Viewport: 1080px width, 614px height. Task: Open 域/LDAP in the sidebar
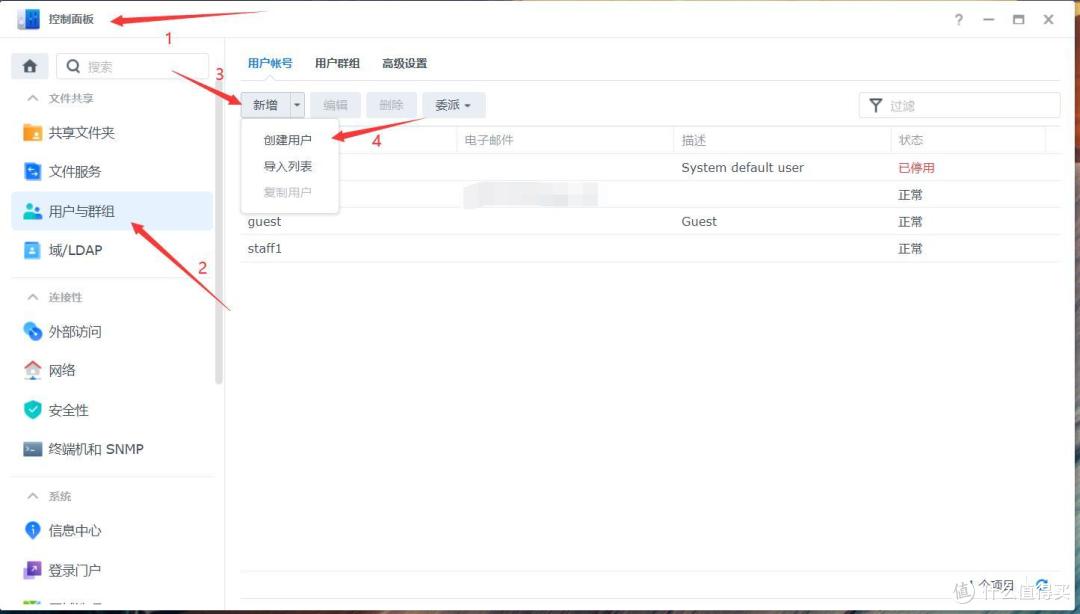coord(112,250)
